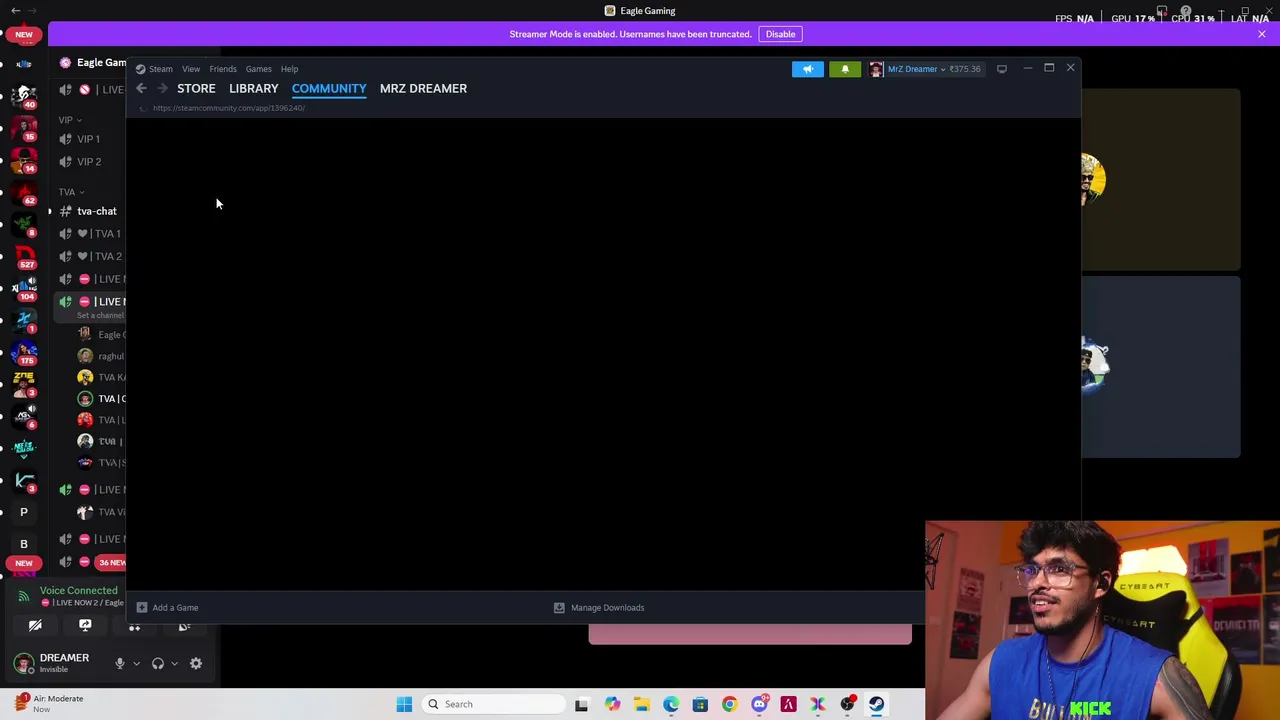Open the Windows Start menu
The image size is (1280, 720).
[404, 704]
